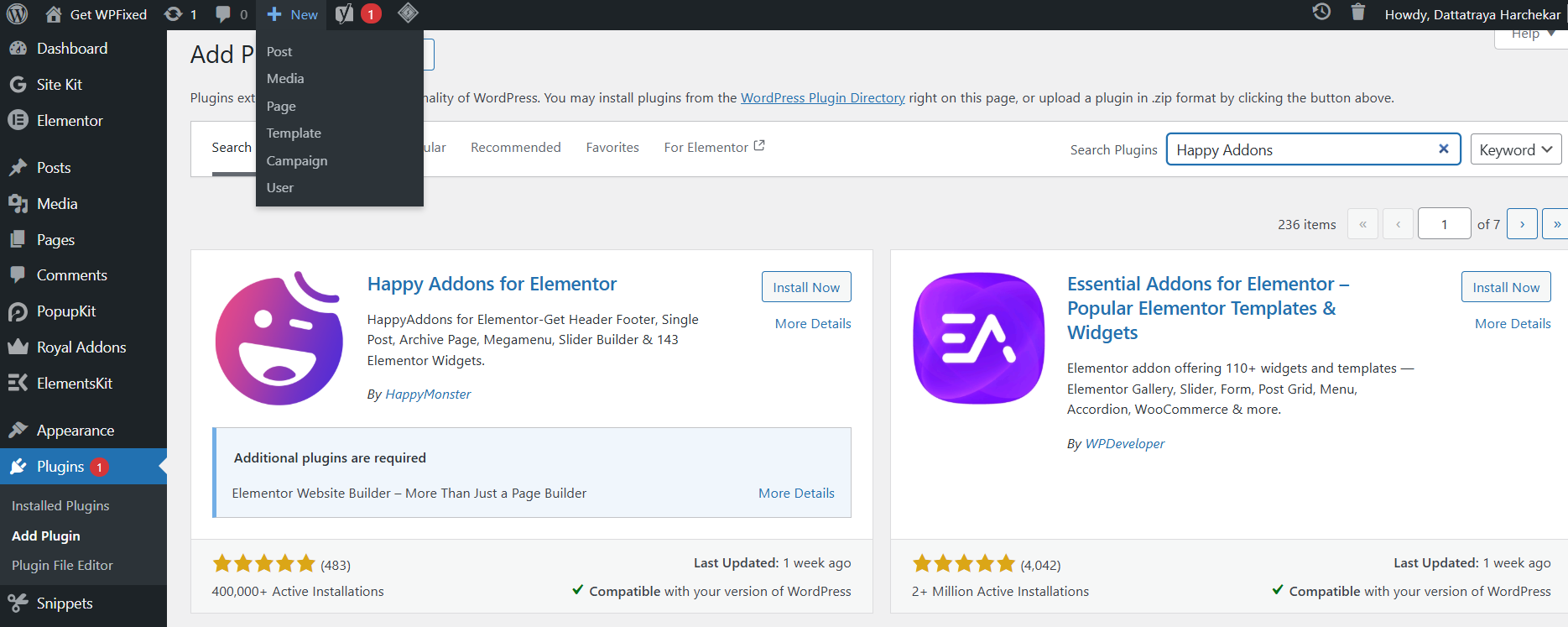The height and width of the screenshot is (627, 1568).
Task: Select the Search Results tab
Action: coord(232,148)
